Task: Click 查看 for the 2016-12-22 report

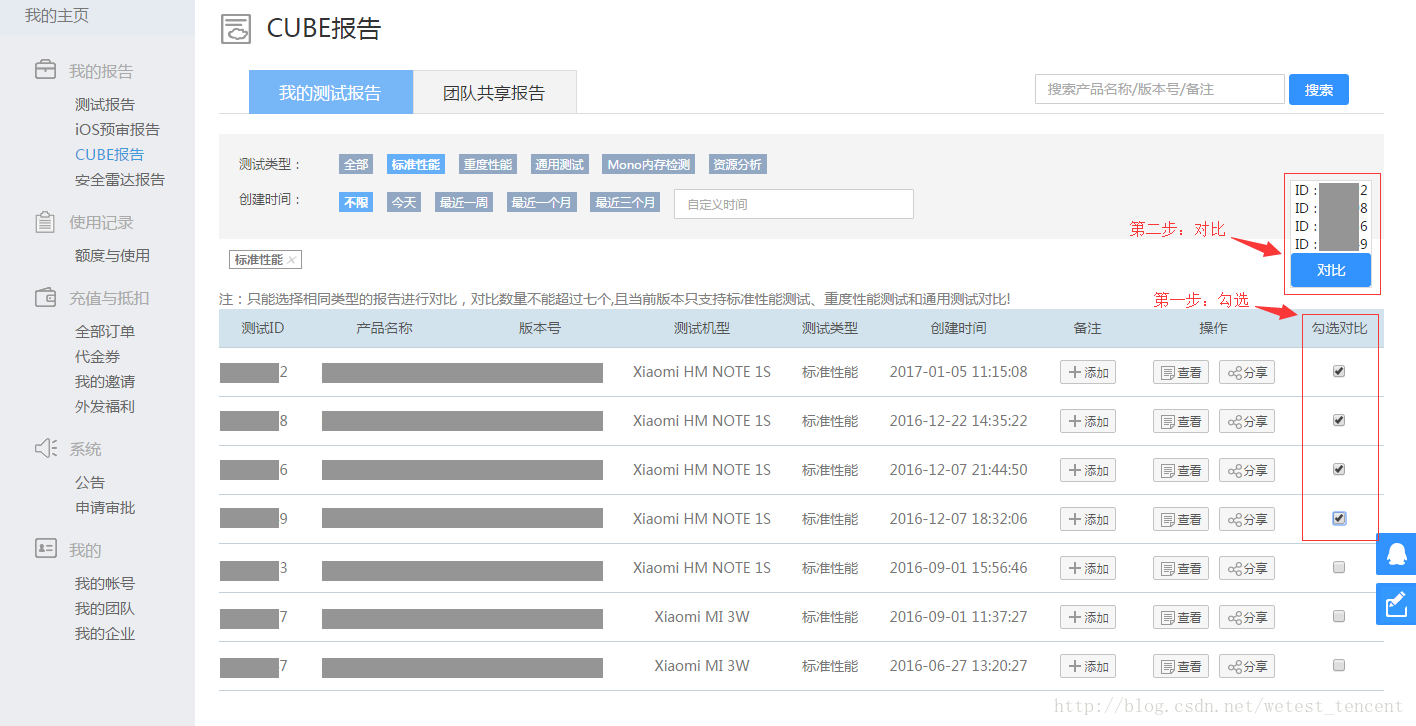Action: (x=1180, y=421)
